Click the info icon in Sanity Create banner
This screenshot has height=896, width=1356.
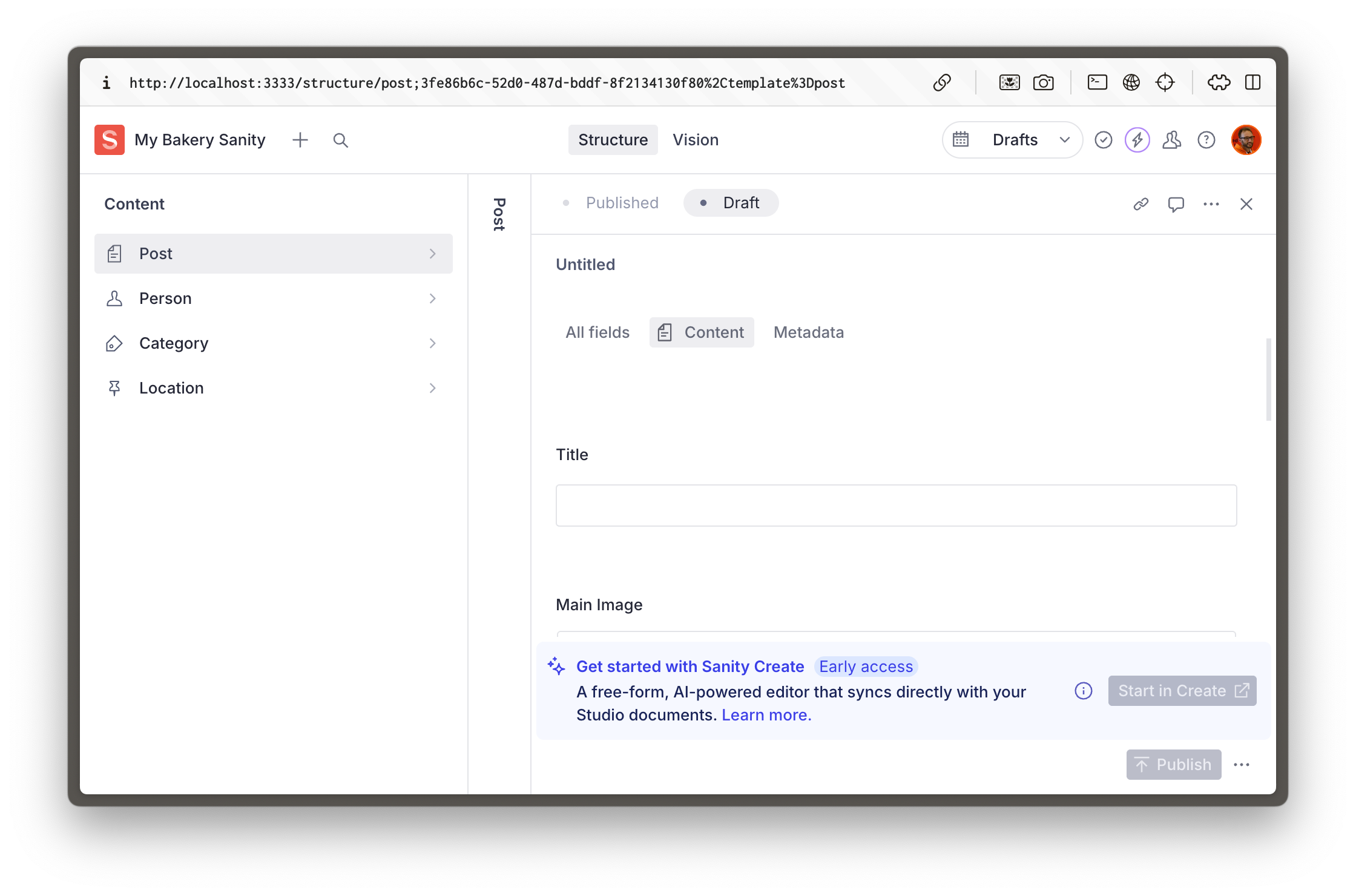pos(1083,691)
